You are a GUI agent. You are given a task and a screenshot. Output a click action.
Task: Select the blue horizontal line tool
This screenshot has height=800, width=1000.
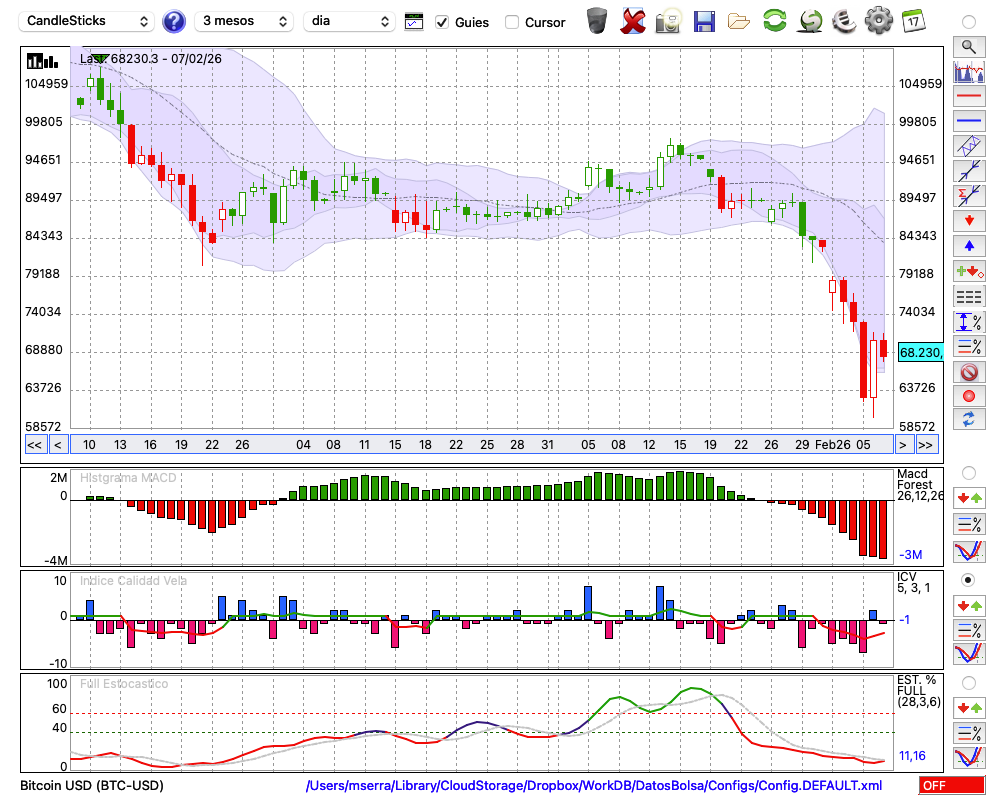tap(969, 121)
